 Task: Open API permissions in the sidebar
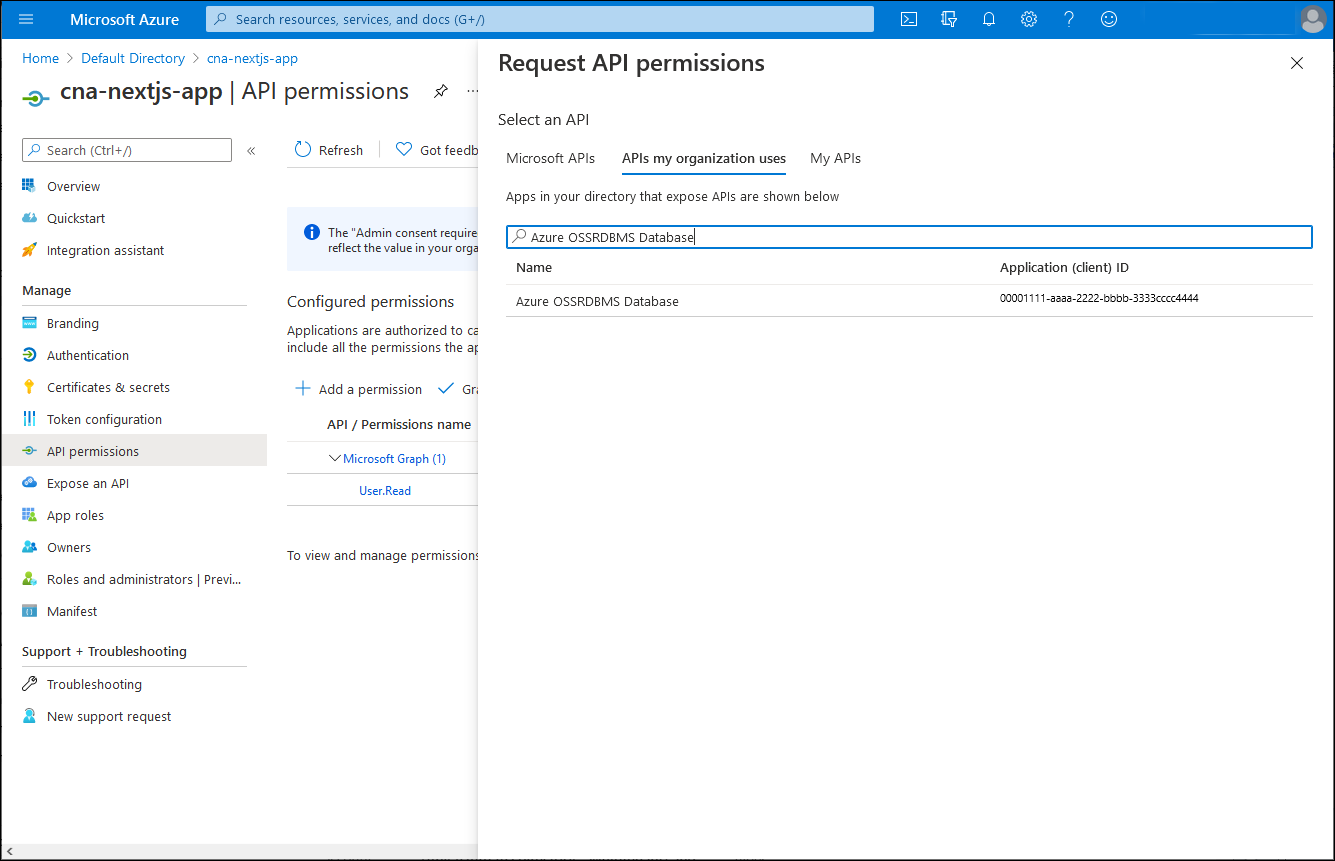[x=134, y=451]
